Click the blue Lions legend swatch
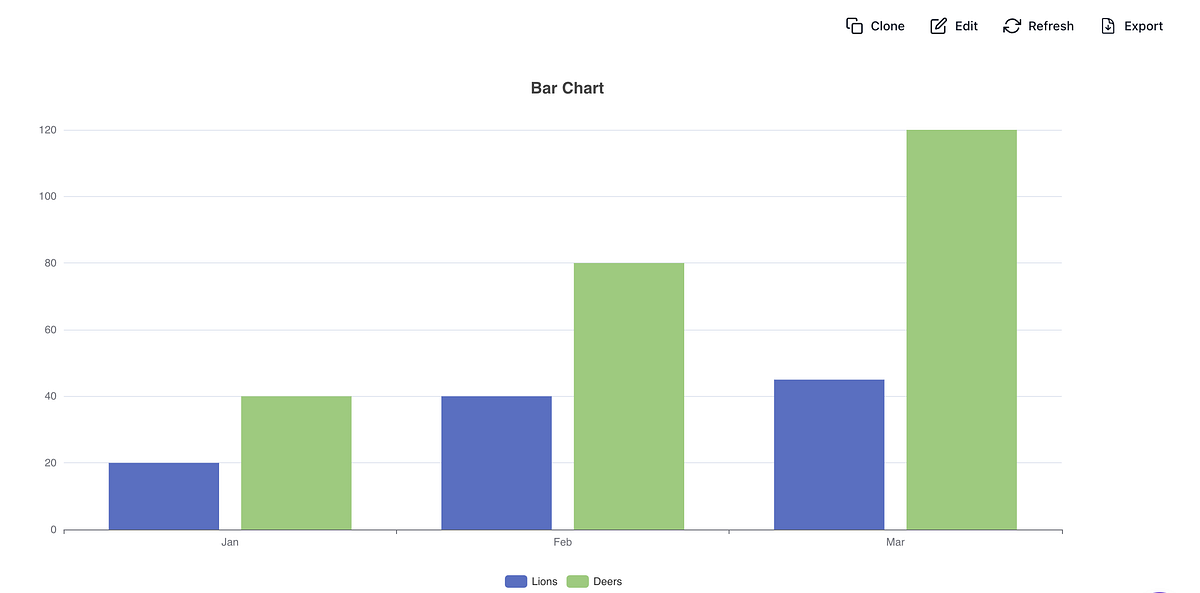Viewport: 1200px width, 593px height. [x=517, y=581]
